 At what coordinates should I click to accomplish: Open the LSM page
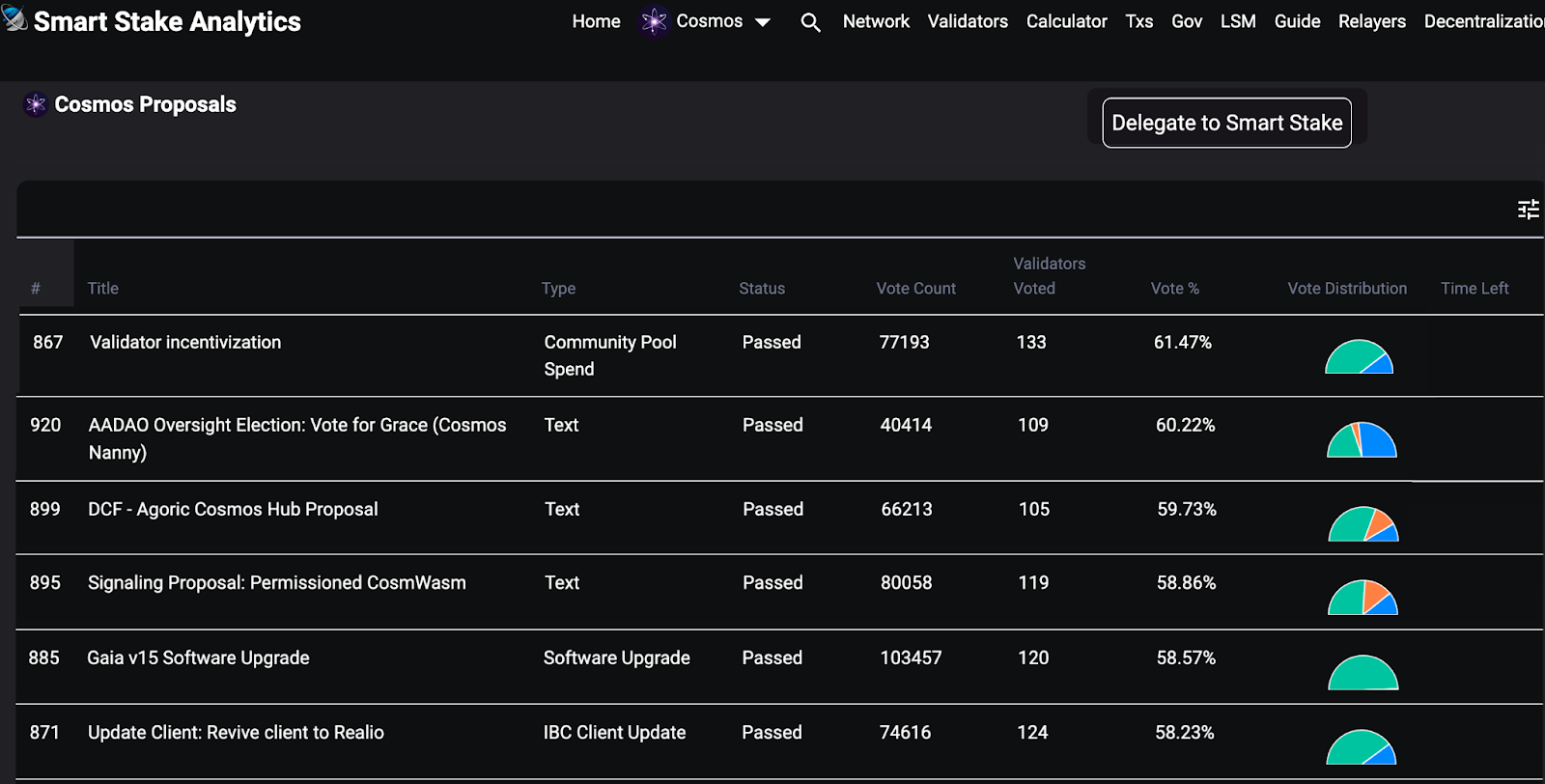(x=1238, y=21)
